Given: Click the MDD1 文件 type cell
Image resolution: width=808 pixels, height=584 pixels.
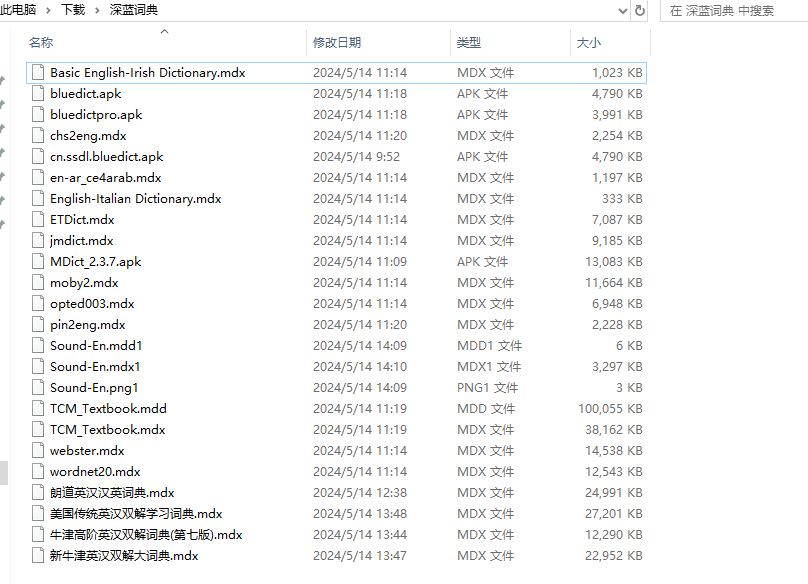Looking at the screenshot, I should pyautogui.click(x=489, y=346).
